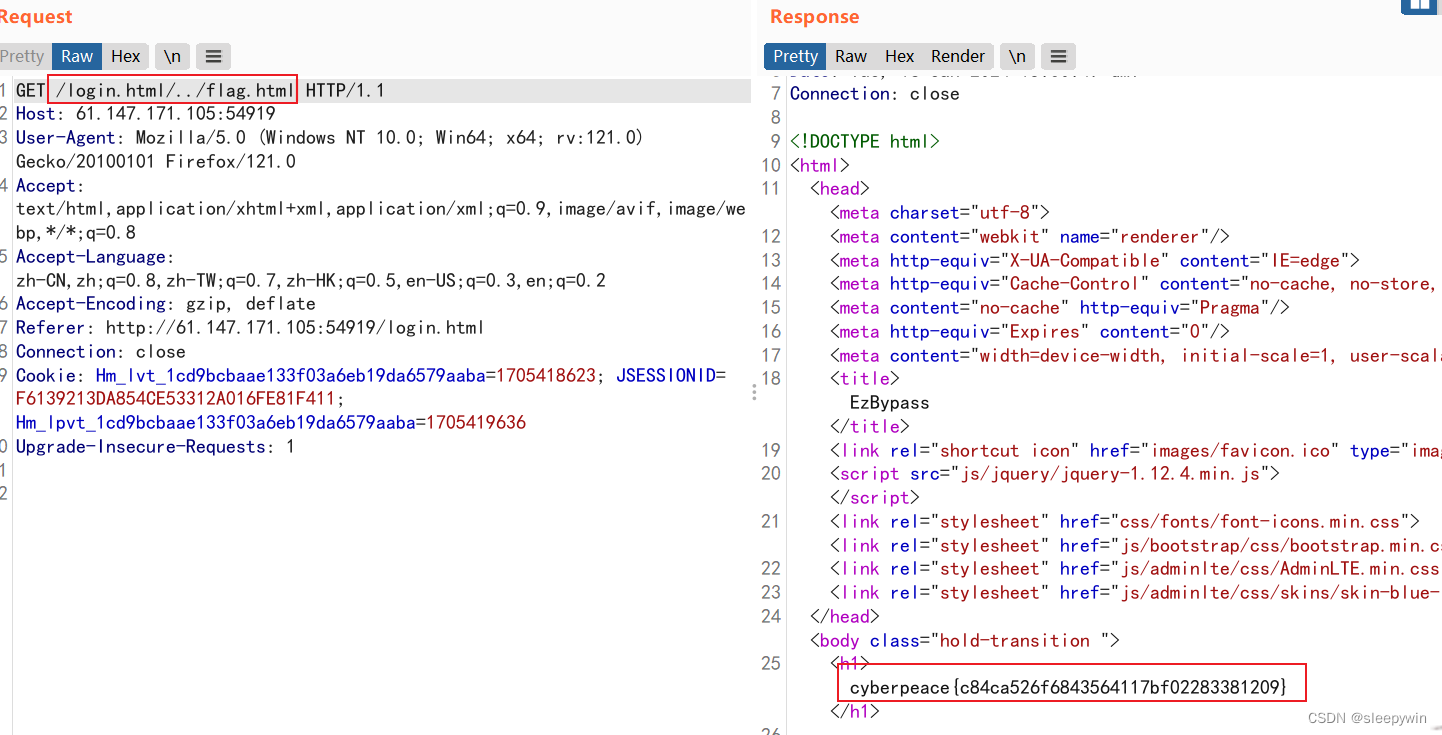Click the layout toggle icon at top right
Screen dimensions: 1442x735
1420,6
